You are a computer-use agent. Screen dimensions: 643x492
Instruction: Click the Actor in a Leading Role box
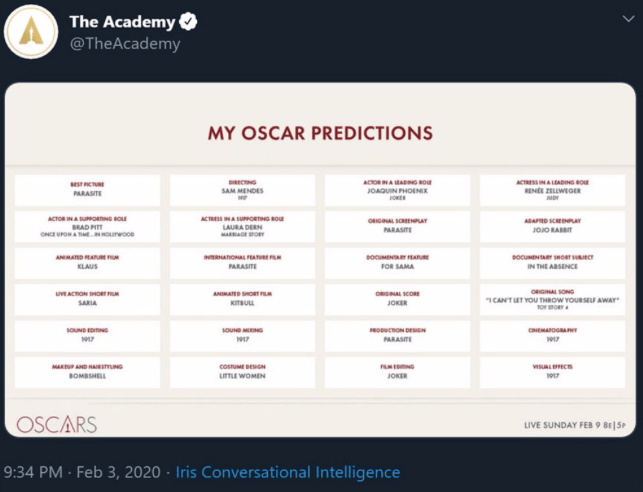click(x=397, y=190)
